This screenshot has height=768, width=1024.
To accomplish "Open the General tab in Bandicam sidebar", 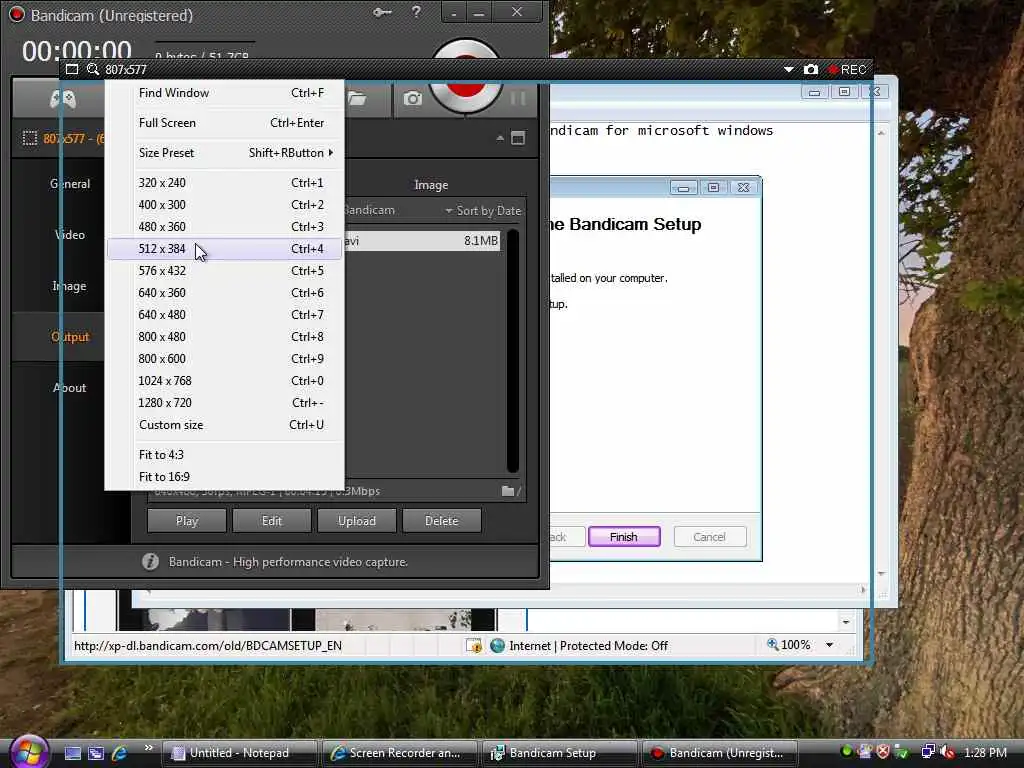I will click(69, 184).
